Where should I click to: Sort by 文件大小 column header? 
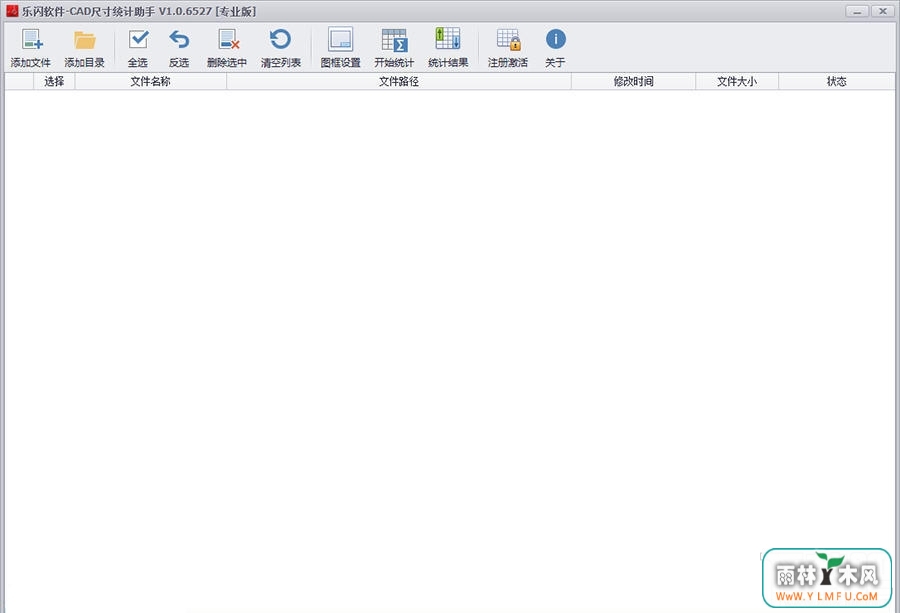[x=736, y=82]
